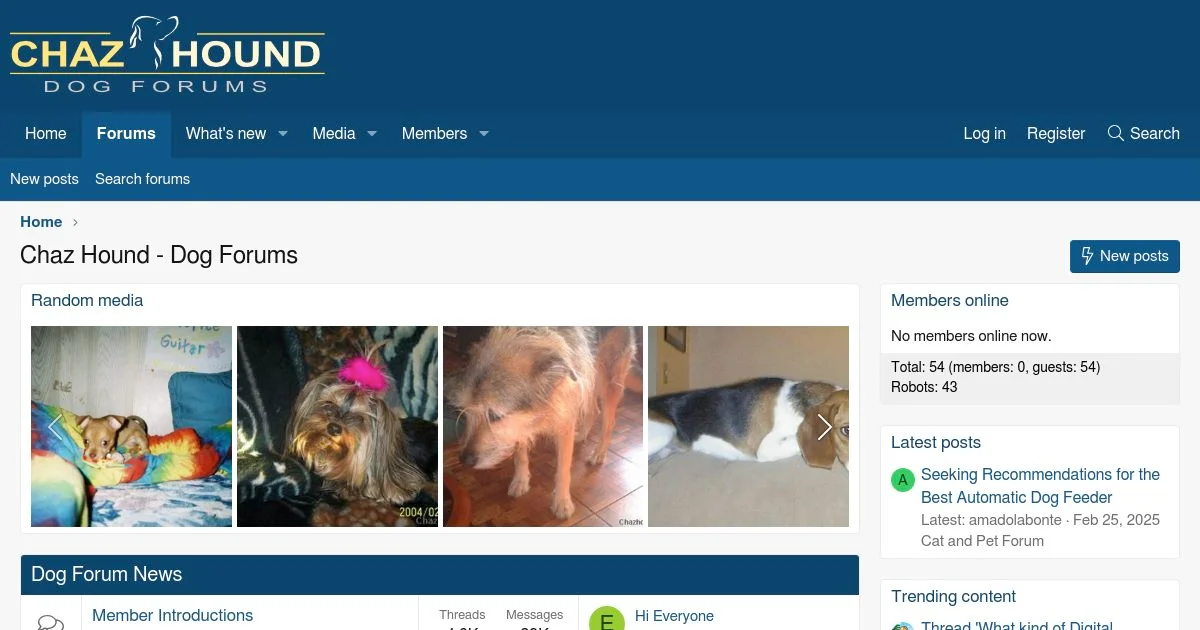Show next random media with right arrow

(x=824, y=427)
